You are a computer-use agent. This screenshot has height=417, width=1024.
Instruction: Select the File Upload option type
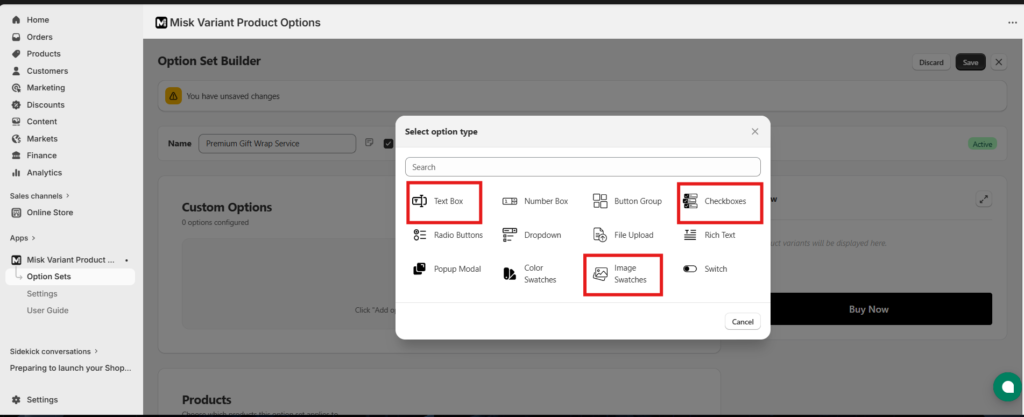pyautogui.click(x=624, y=235)
